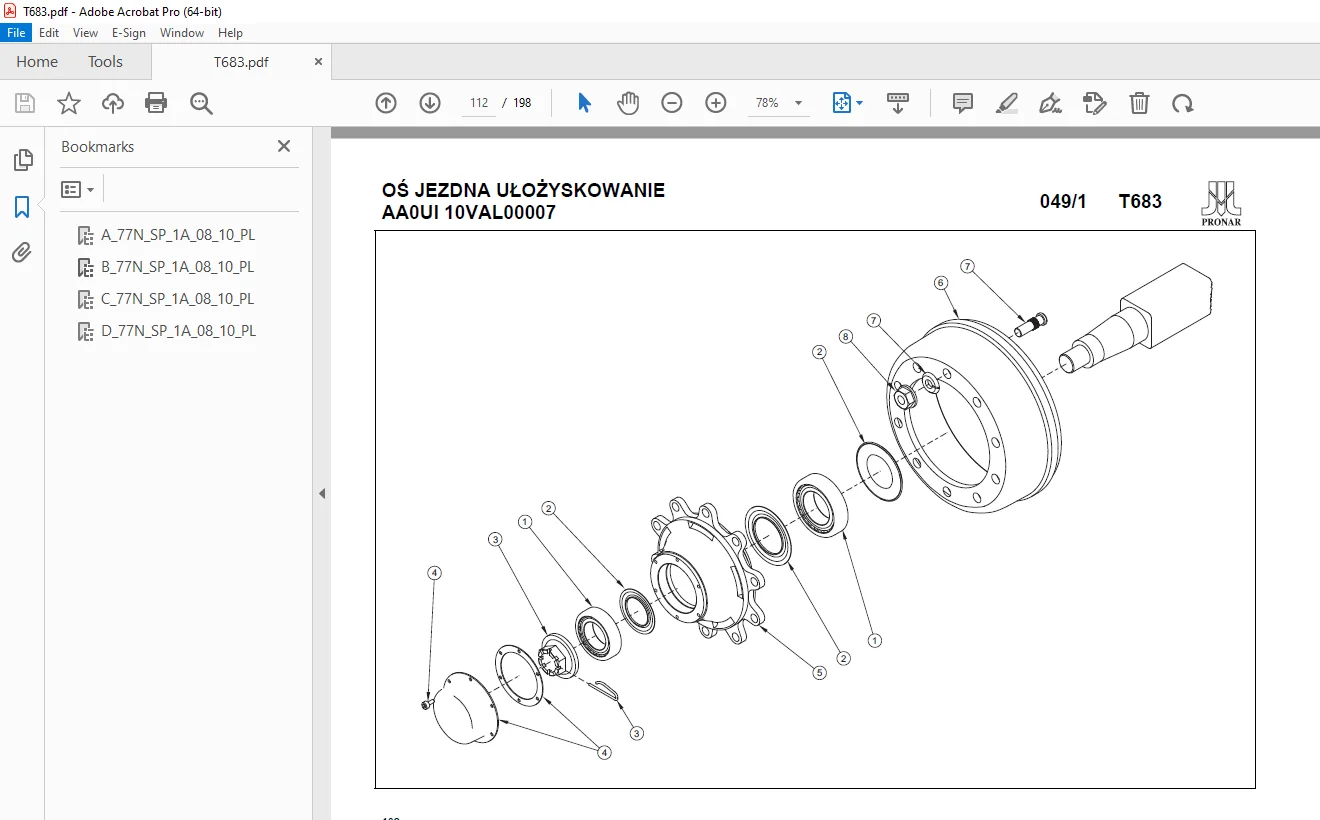Click the scrolling mode keyboard icon
The width and height of the screenshot is (1320, 820).
898,103
